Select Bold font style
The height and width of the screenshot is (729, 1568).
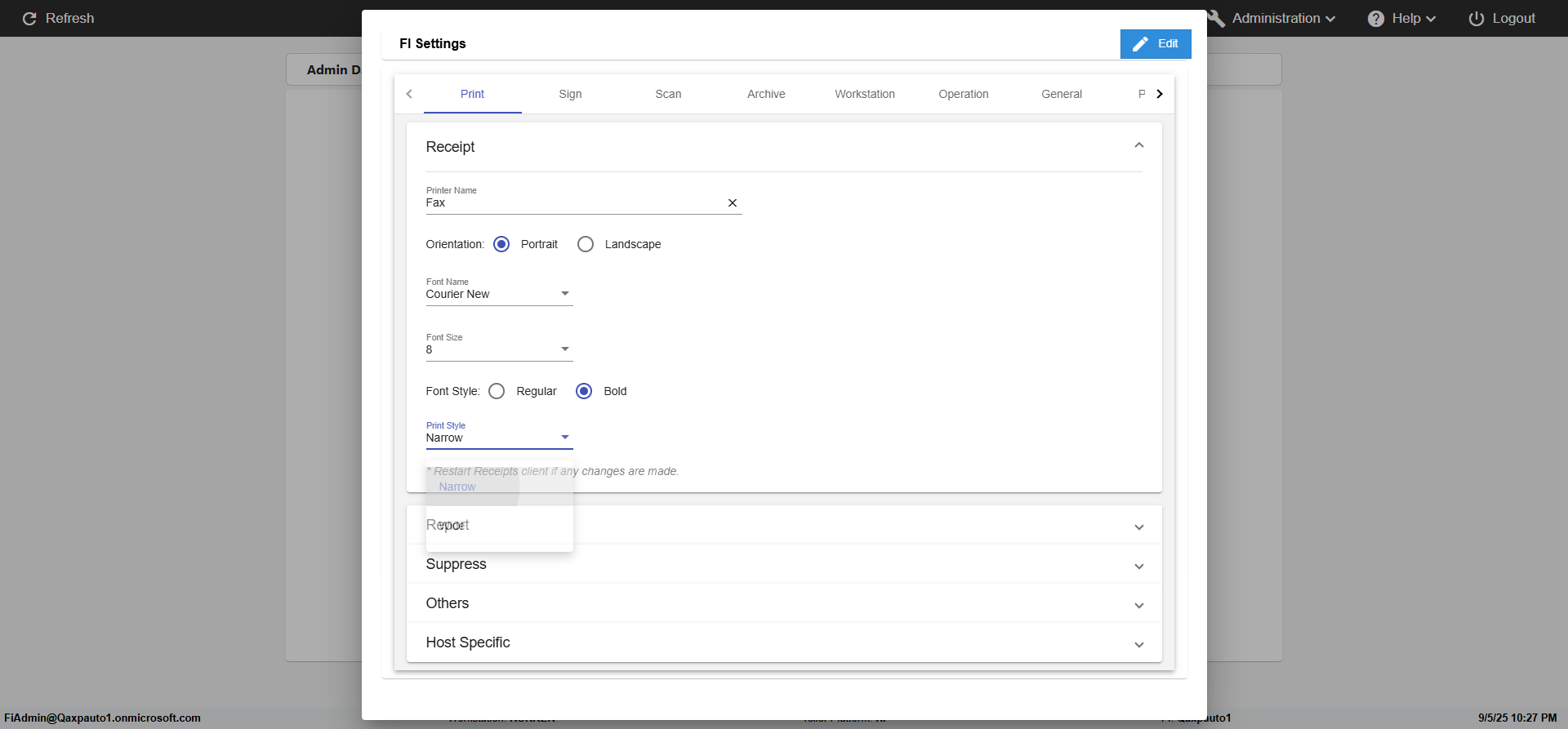(x=584, y=391)
